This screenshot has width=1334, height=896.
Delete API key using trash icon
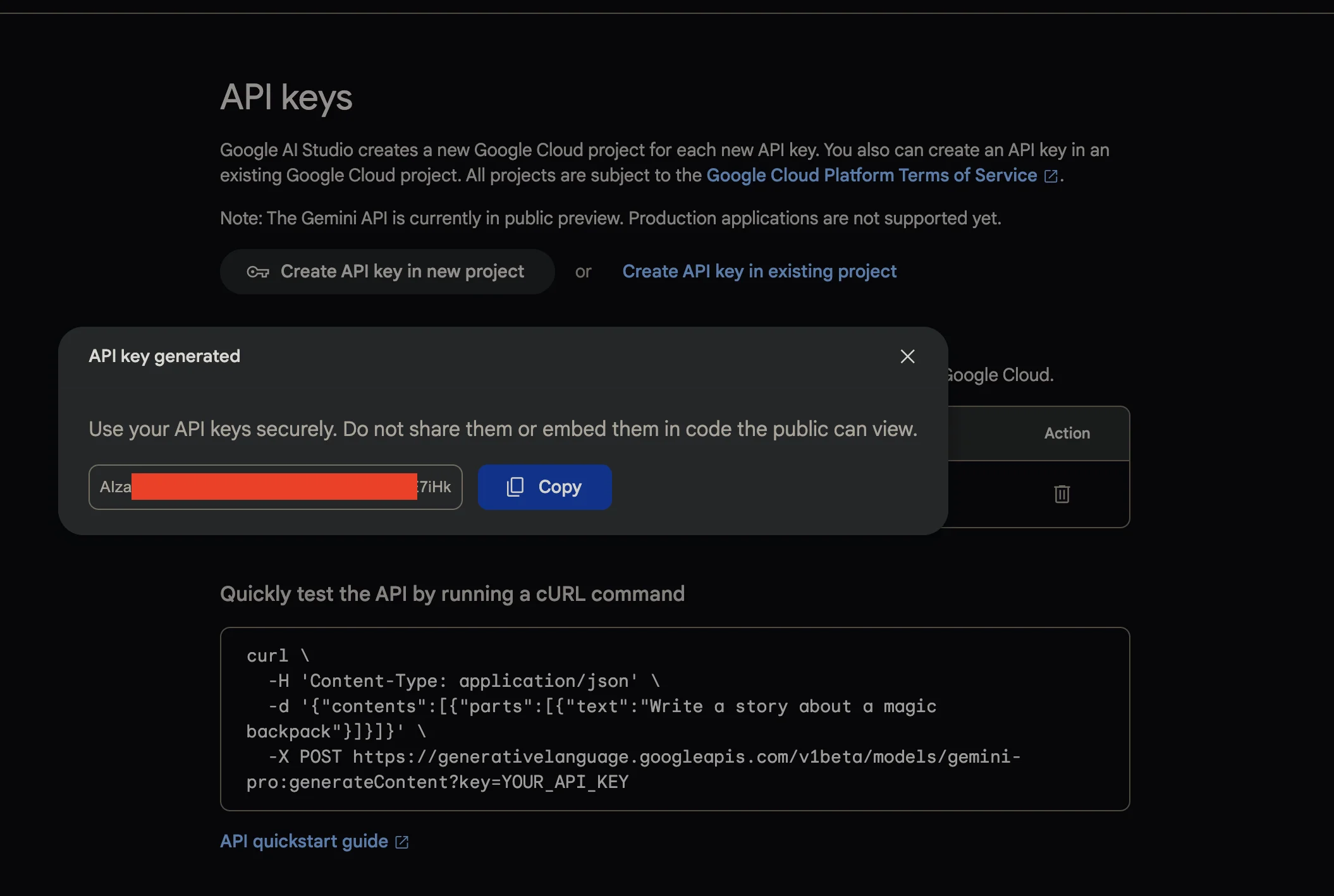click(1062, 493)
